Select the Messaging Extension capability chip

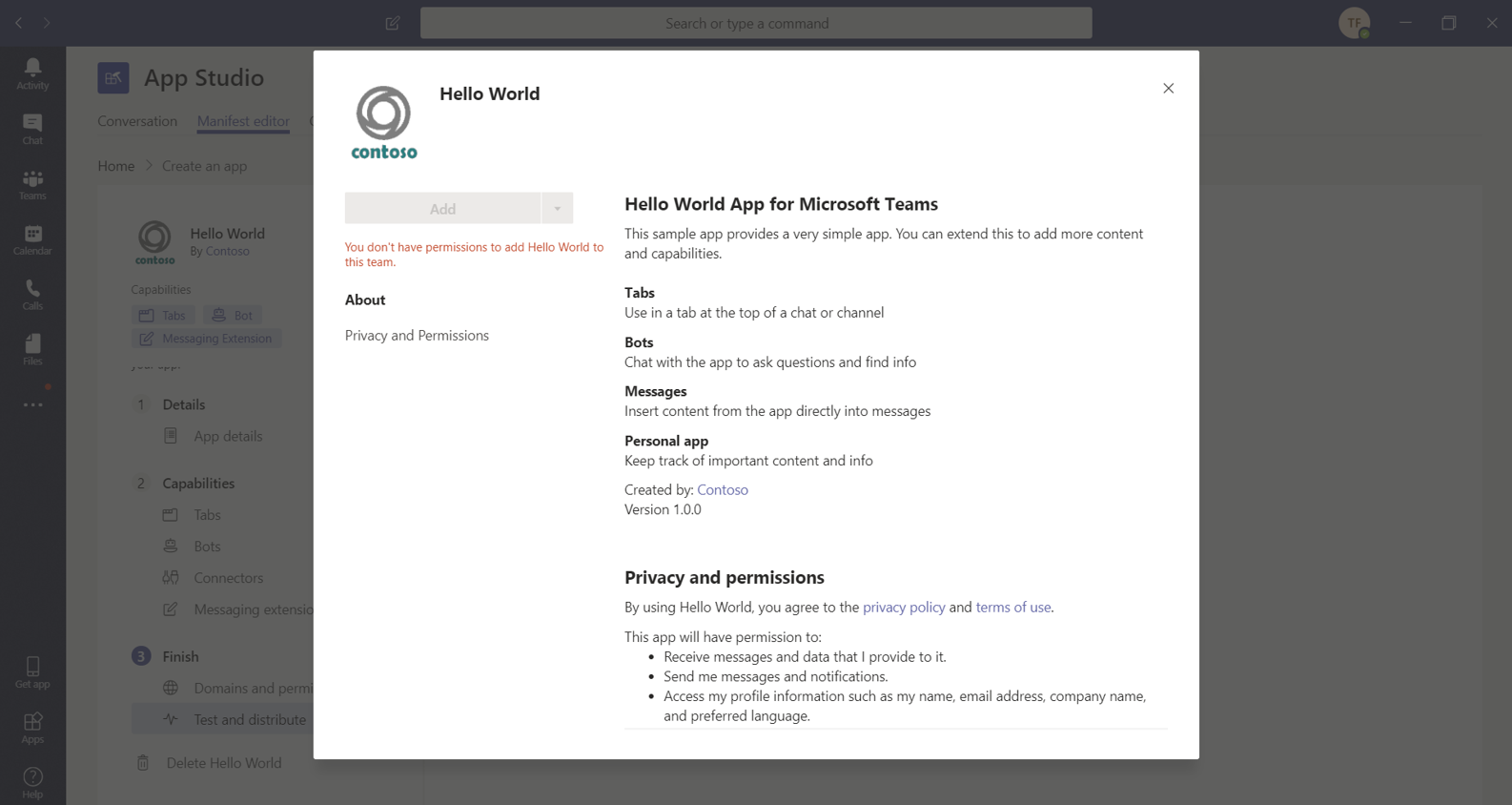click(x=206, y=339)
